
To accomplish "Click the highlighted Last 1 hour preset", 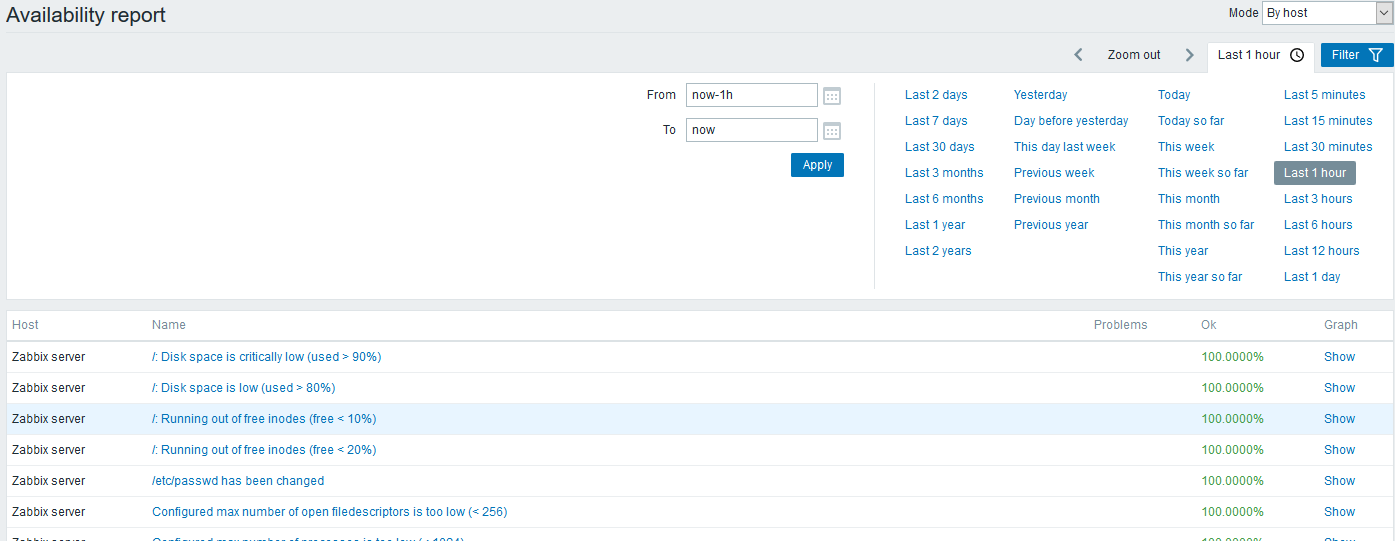I will 1315,173.
